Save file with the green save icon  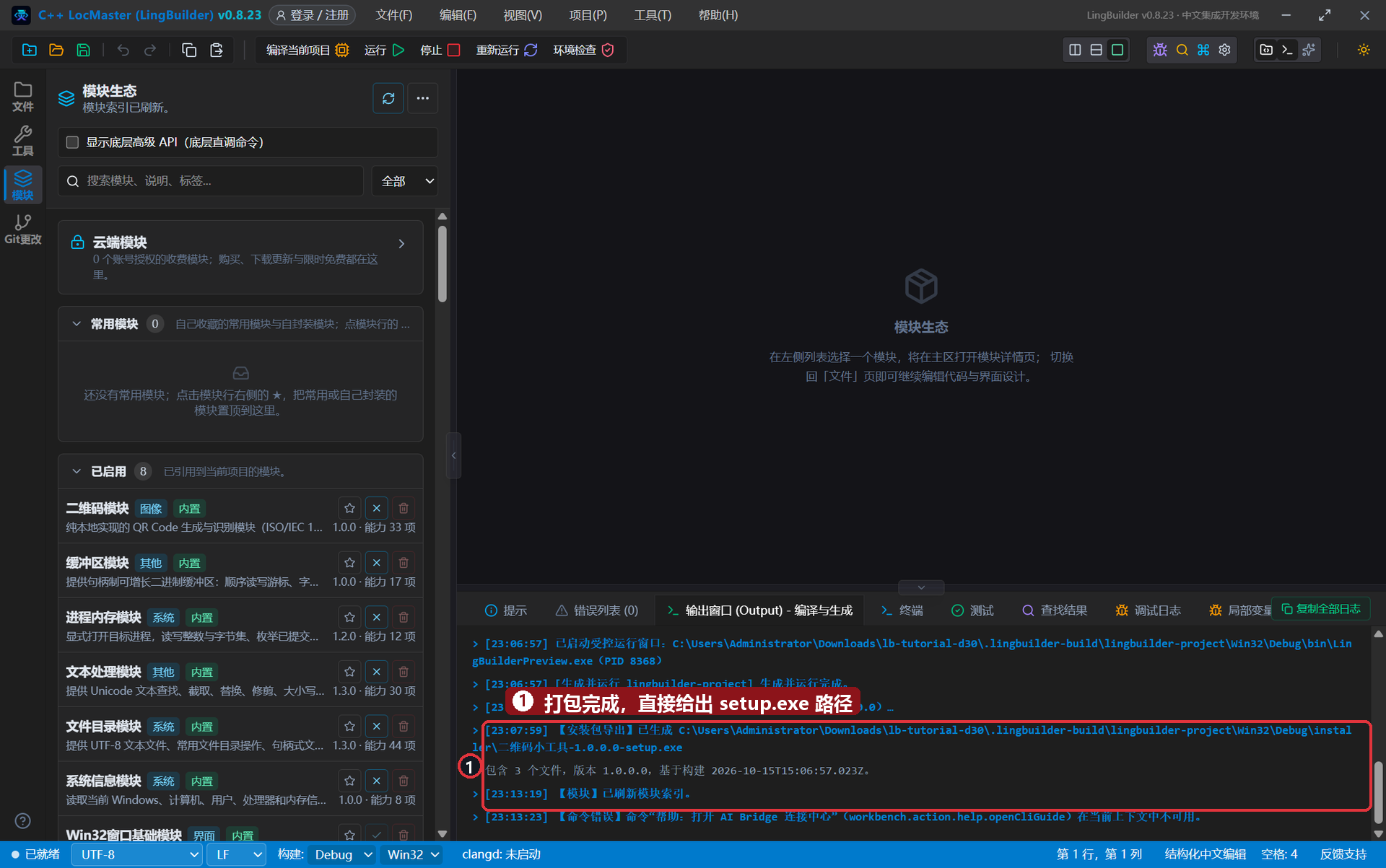[84, 50]
